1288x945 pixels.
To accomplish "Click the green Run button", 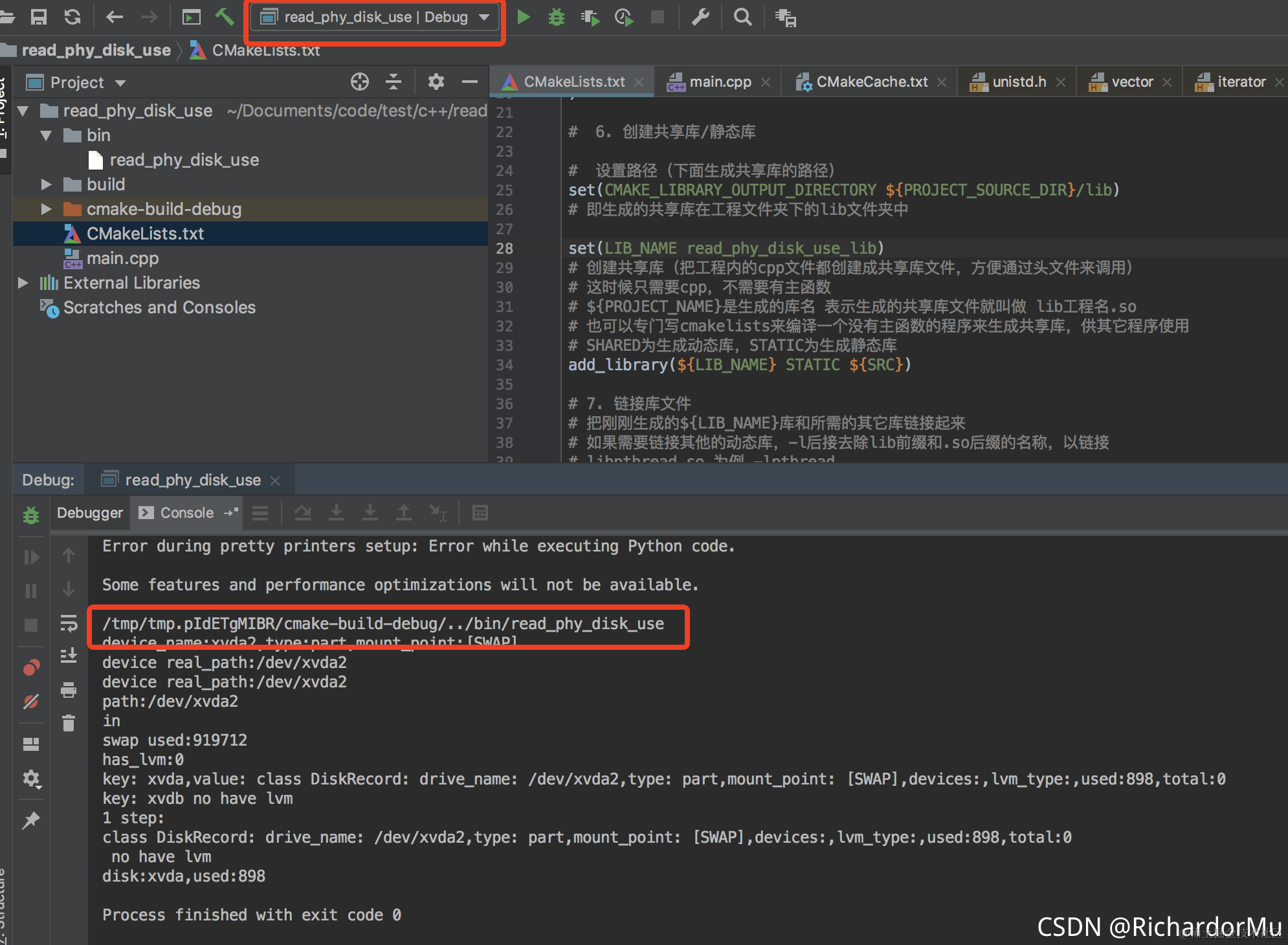I will point(524,17).
